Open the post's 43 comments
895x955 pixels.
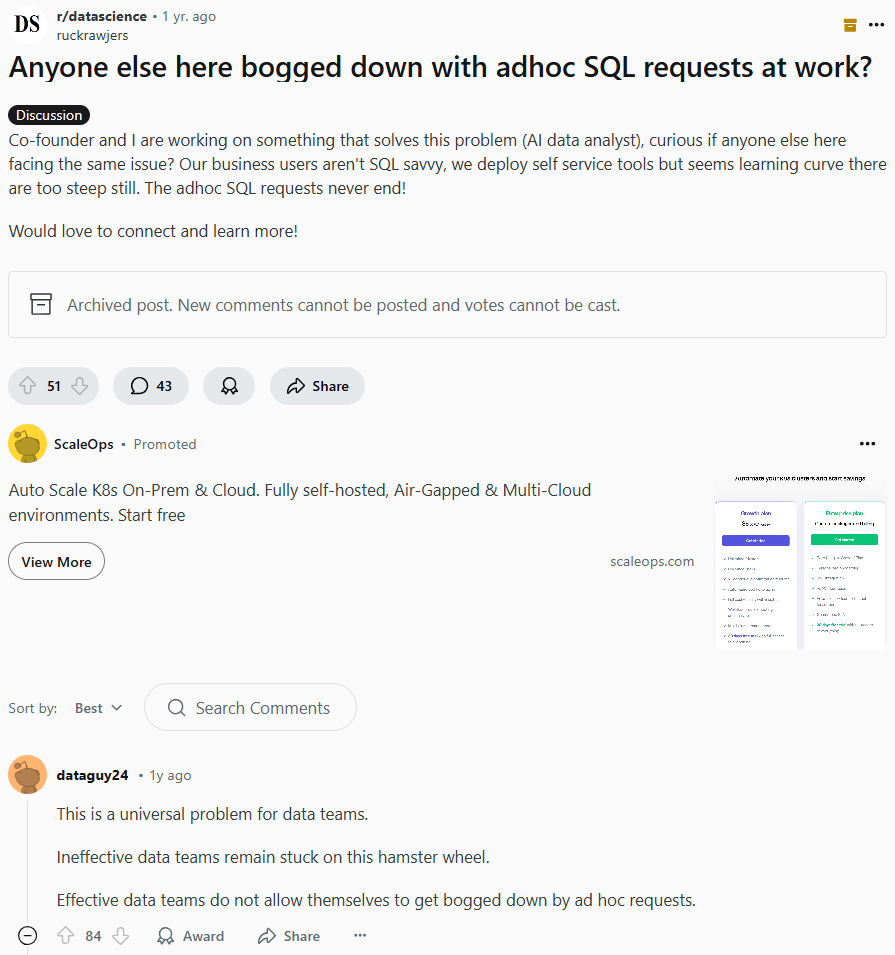click(151, 386)
